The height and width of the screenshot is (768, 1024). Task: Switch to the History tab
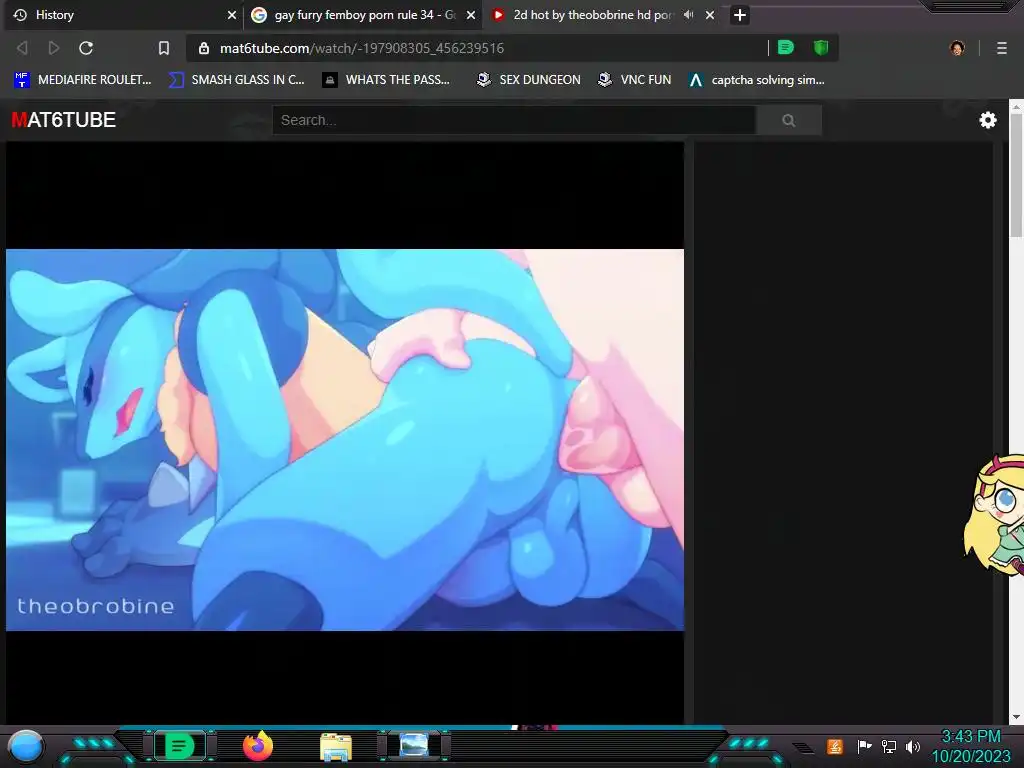coord(124,15)
